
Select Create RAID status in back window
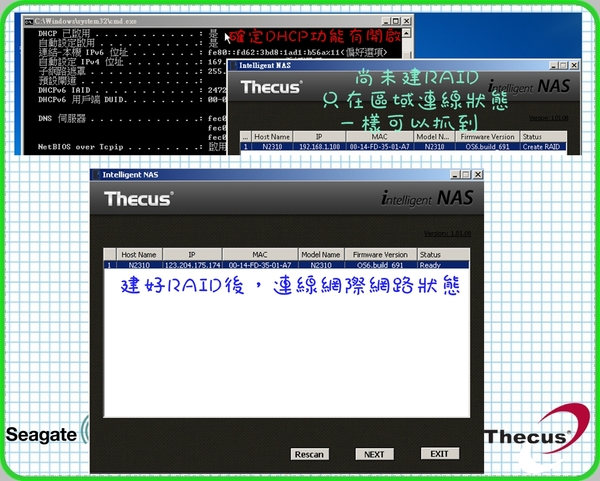click(543, 147)
